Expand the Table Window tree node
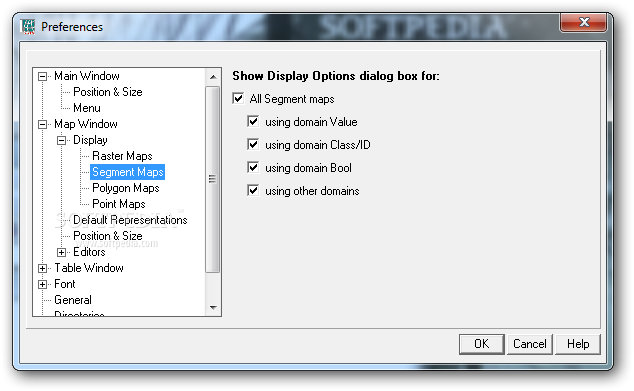This screenshot has width=634, height=391. 42,268
